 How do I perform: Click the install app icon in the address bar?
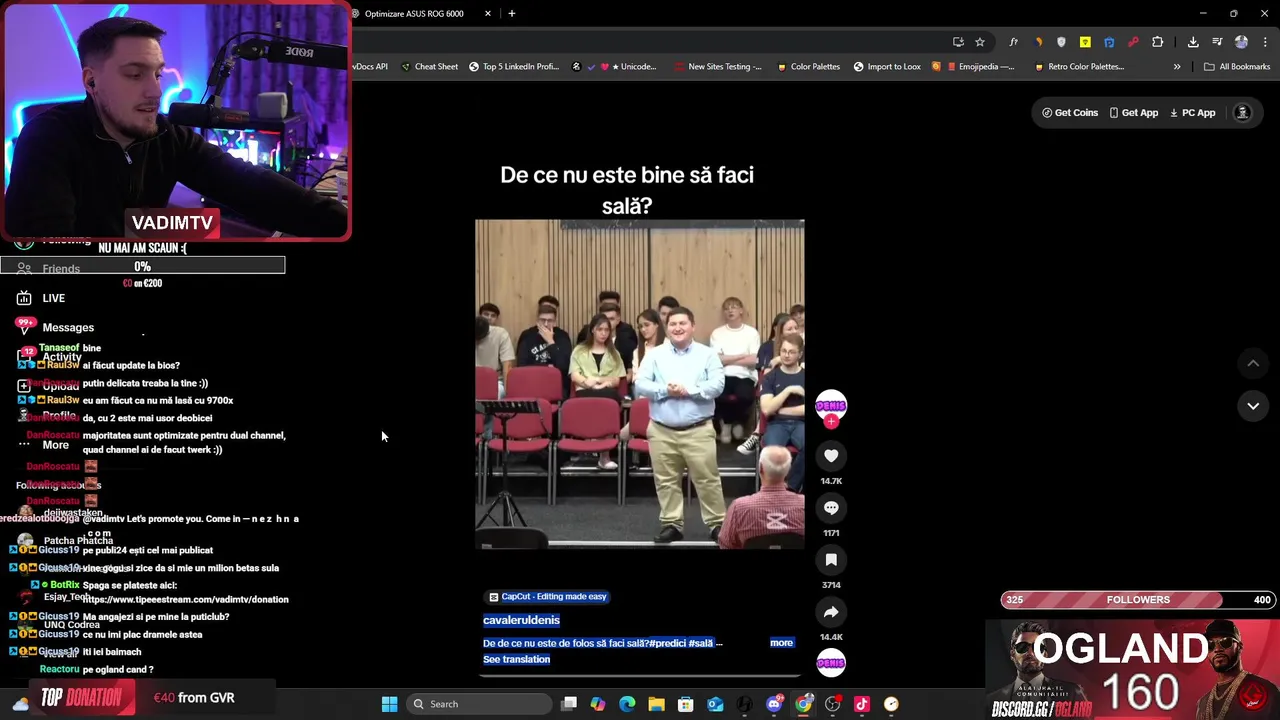pos(958,42)
